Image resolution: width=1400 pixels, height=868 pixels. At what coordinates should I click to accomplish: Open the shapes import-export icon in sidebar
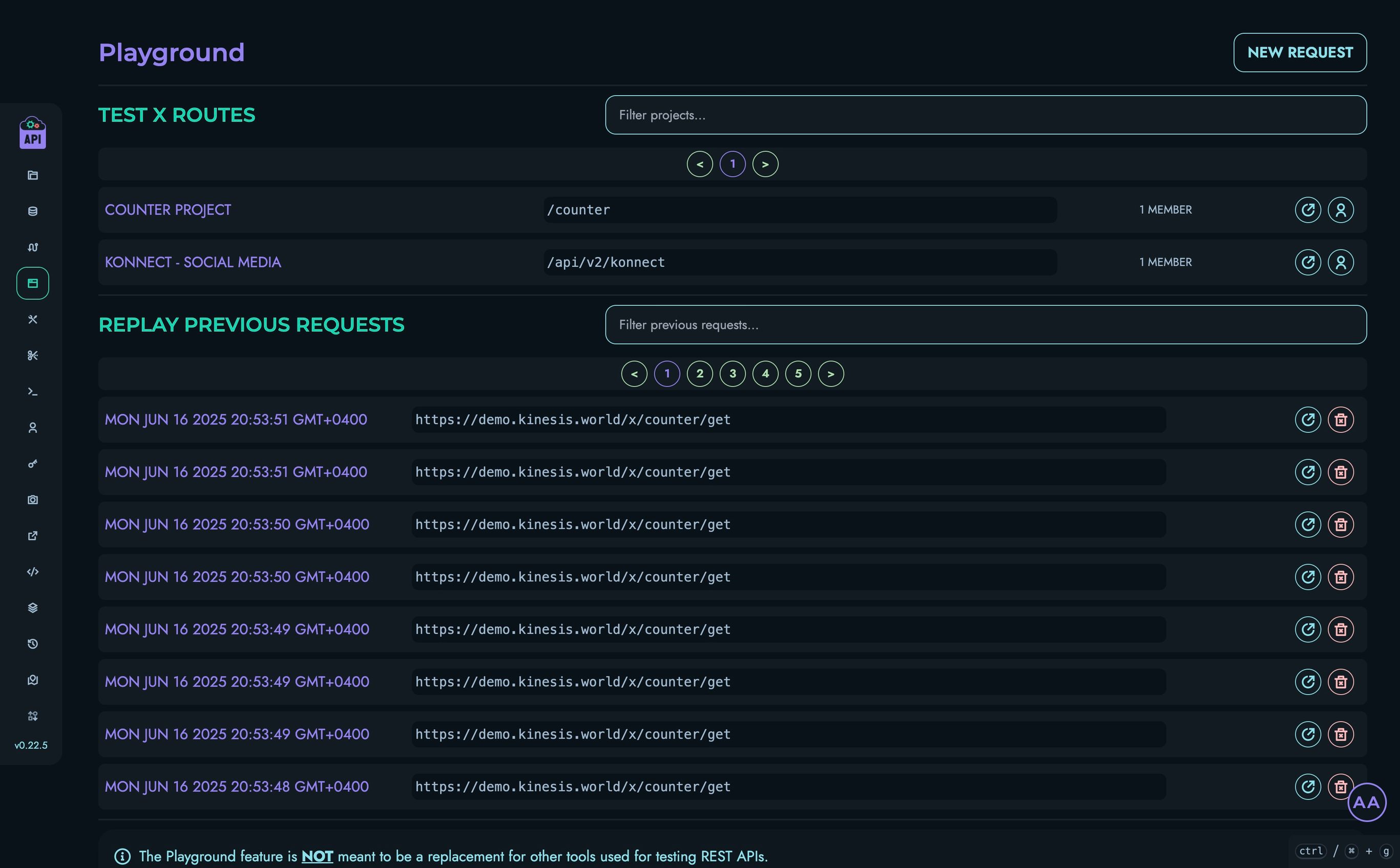coord(33,716)
